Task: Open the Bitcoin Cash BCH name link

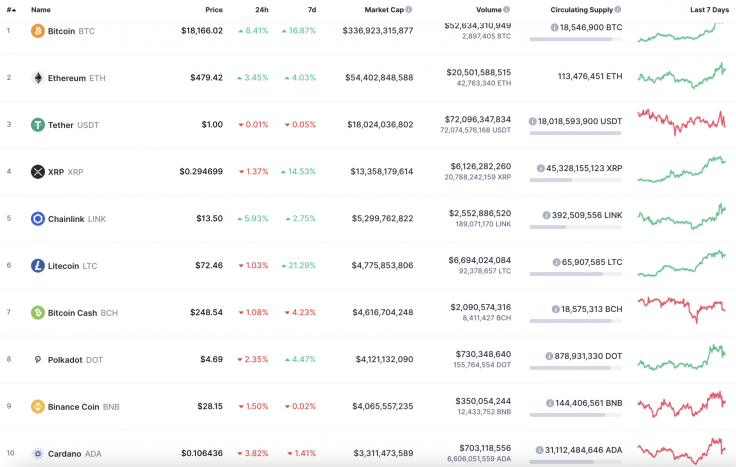Action: click(x=83, y=313)
